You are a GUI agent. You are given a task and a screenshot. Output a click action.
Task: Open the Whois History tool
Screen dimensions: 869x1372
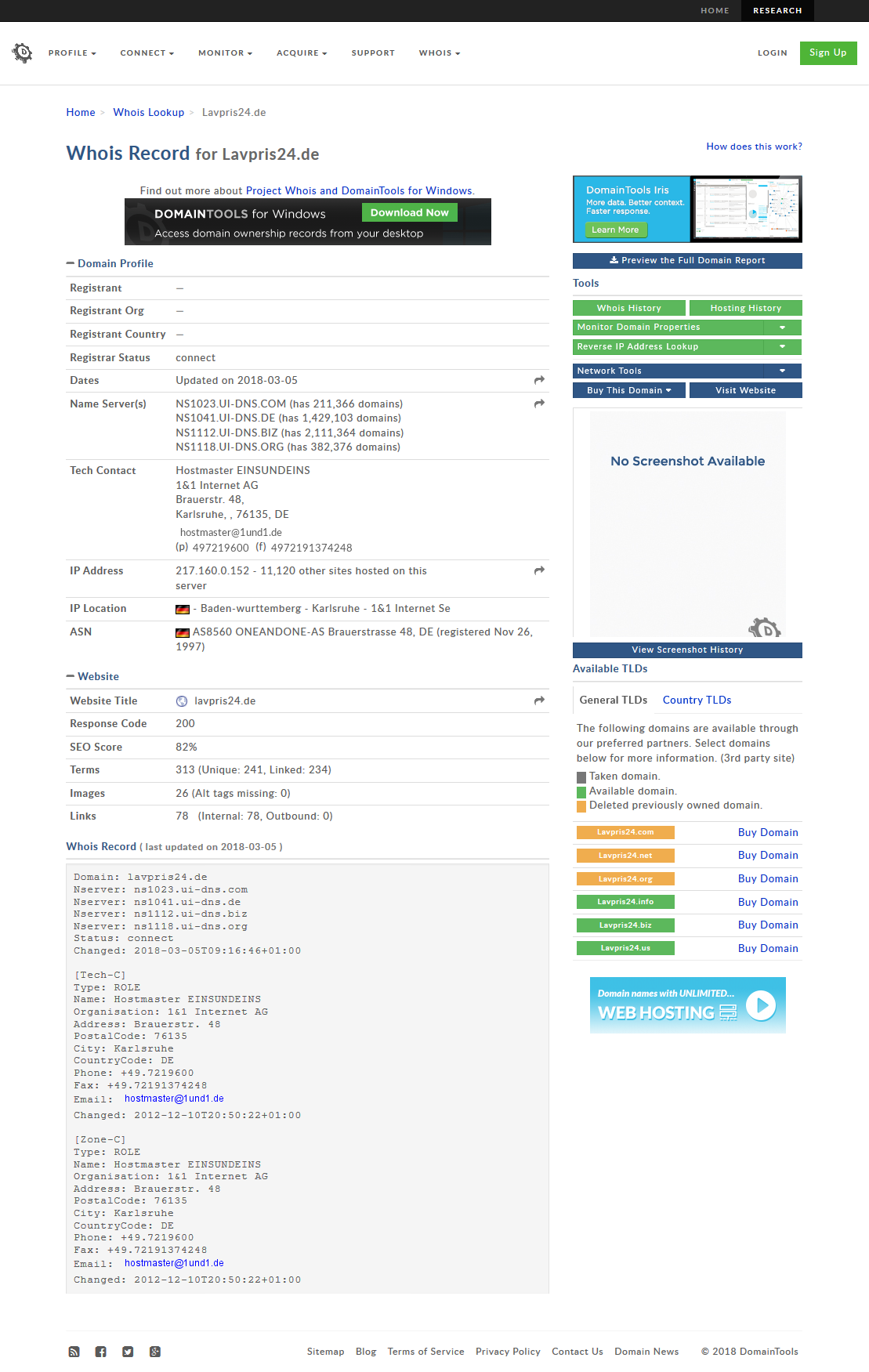(x=629, y=309)
